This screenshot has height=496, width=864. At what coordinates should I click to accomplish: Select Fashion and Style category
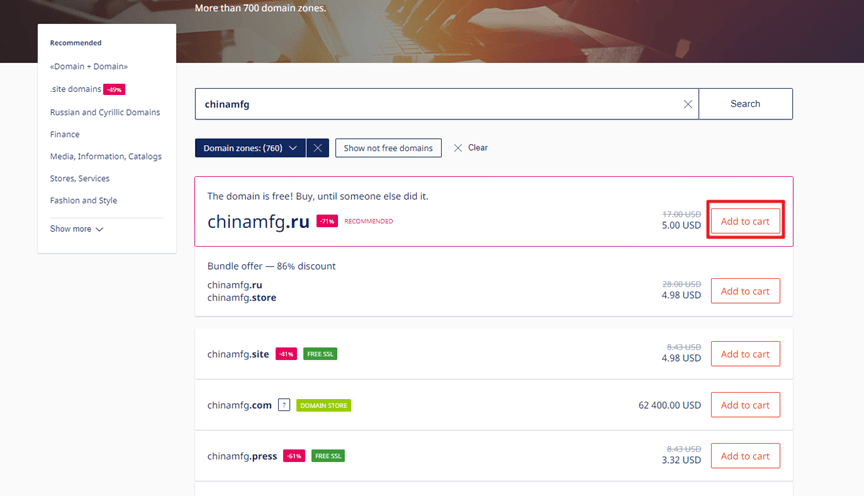click(x=83, y=201)
